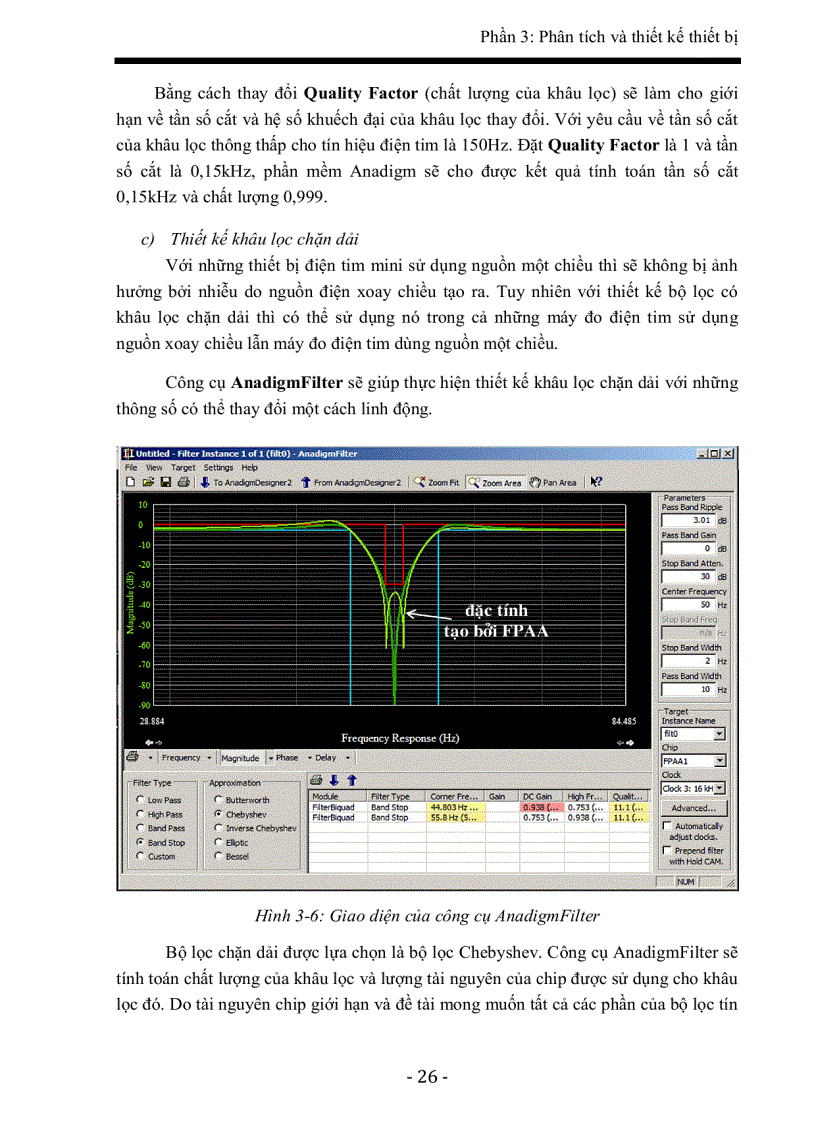
Task: Open the Chip FPAA1 dropdown
Action: 720,761
